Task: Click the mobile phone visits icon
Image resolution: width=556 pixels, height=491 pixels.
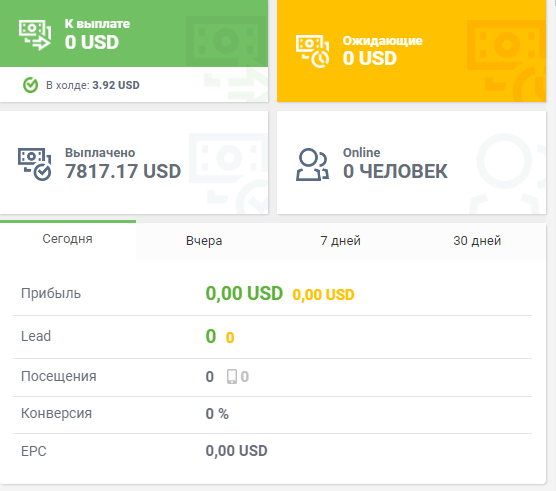Action: coord(232,376)
